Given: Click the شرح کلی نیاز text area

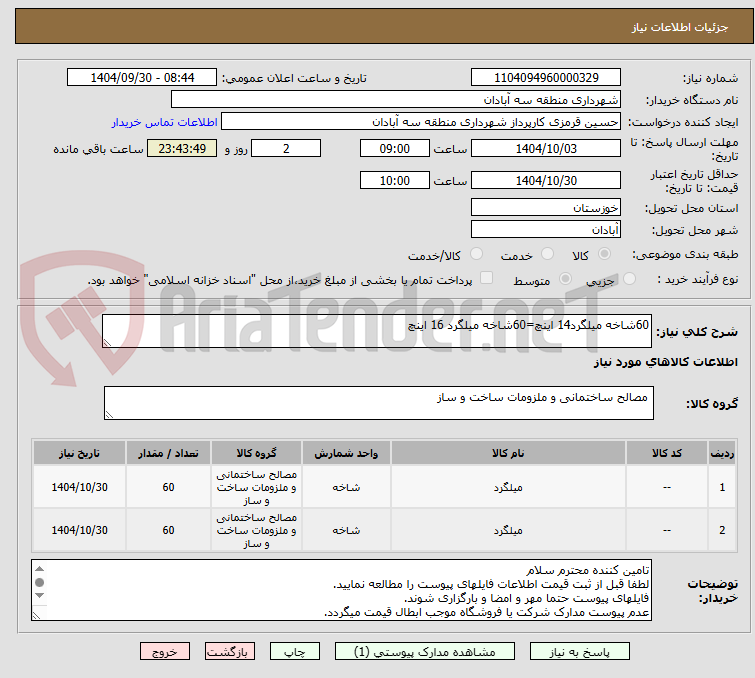Looking at the screenshot, I should [377, 331].
